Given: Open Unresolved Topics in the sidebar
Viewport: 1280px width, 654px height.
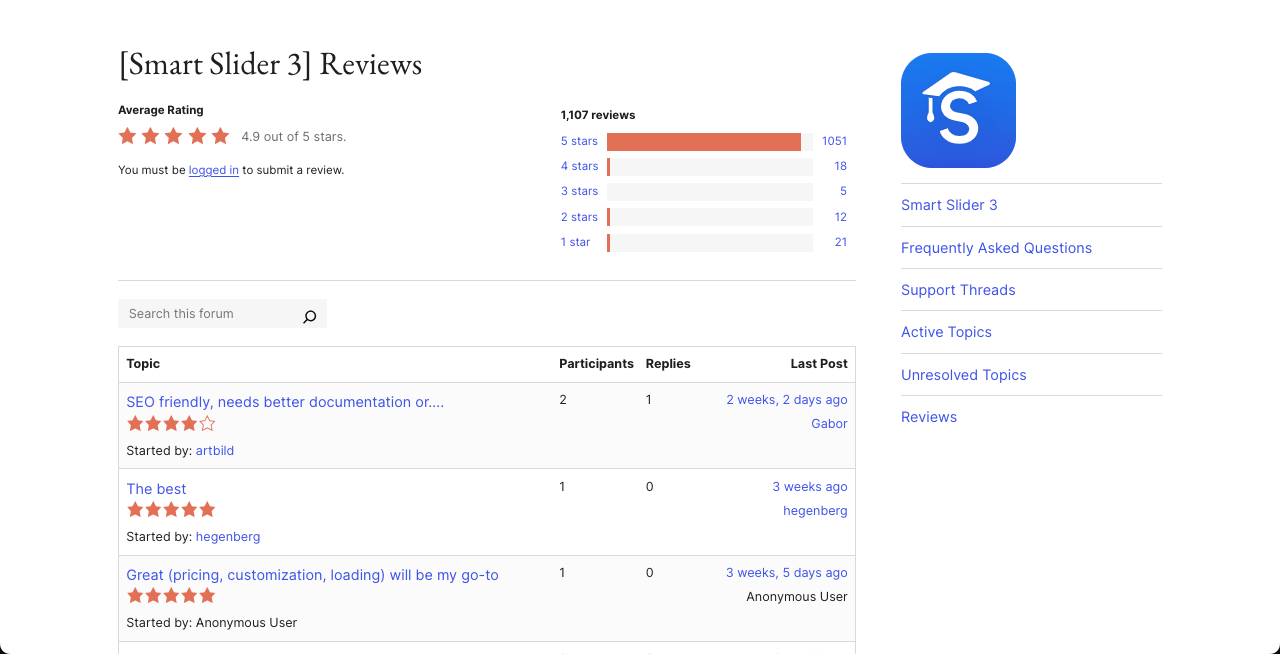Looking at the screenshot, I should click(x=963, y=375).
